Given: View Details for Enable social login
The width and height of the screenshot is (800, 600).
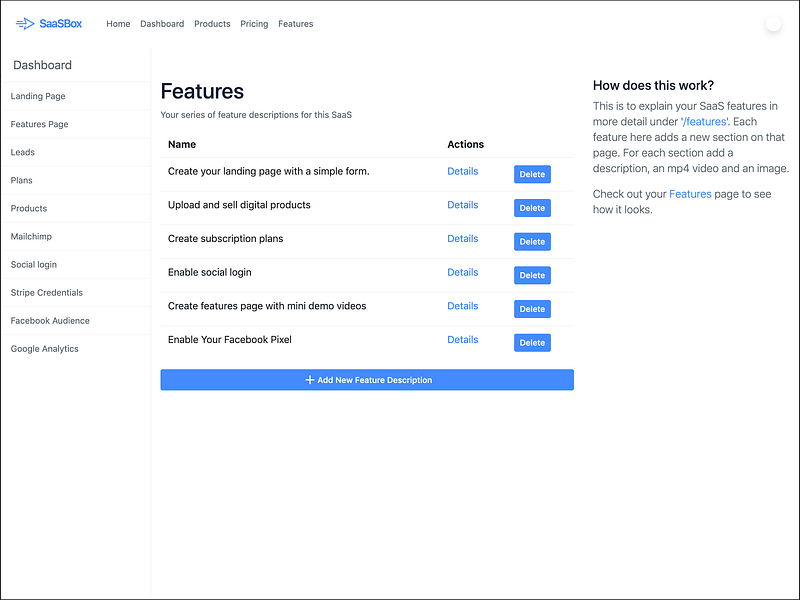Looking at the screenshot, I should tap(463, 272).
